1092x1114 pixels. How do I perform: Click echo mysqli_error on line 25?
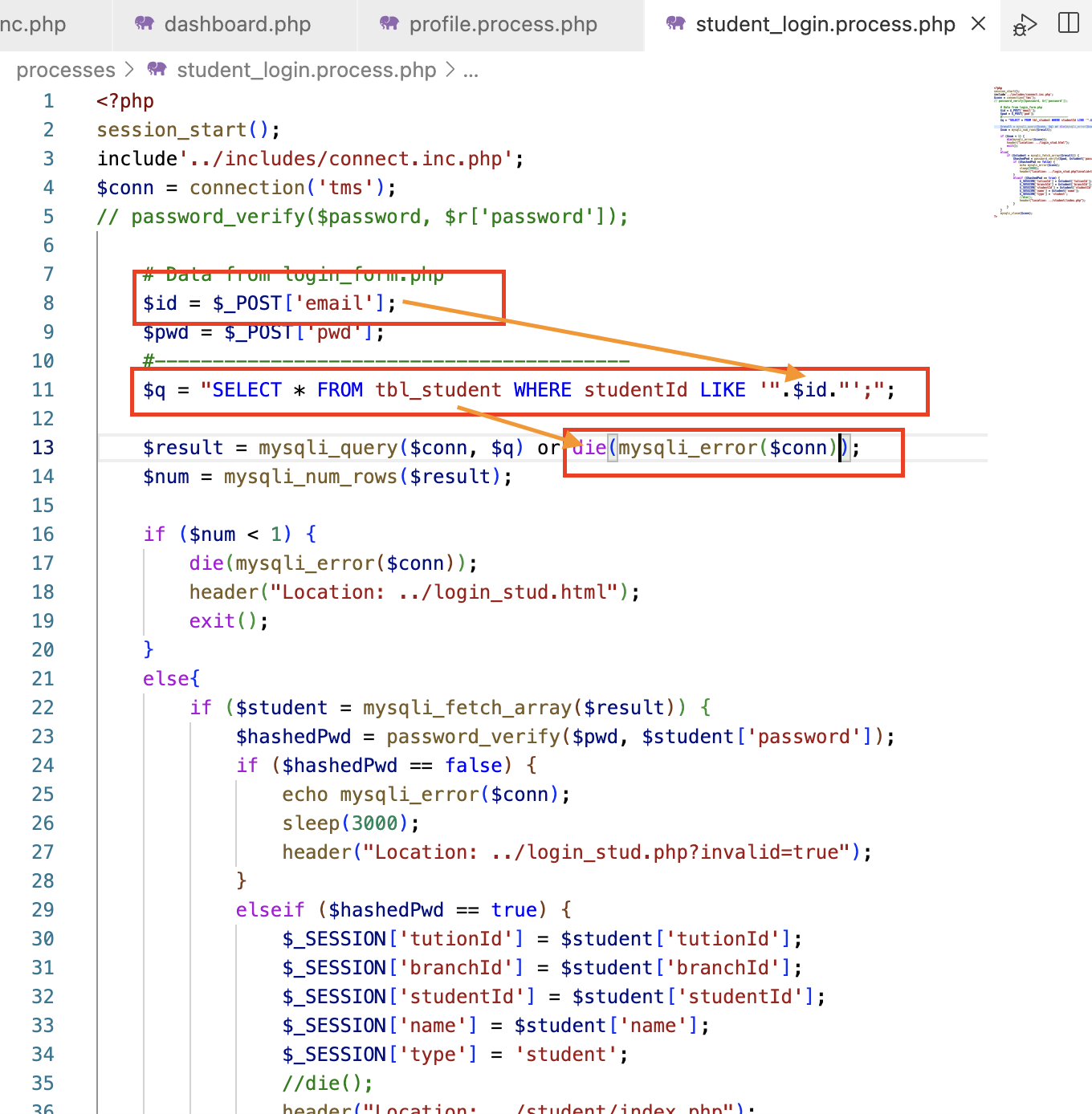tap(420, 795)
